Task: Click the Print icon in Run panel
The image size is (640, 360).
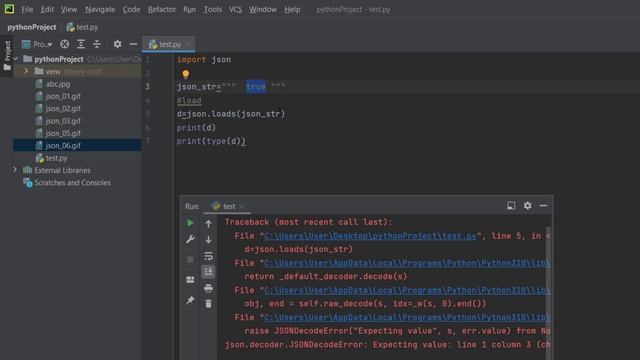Action: 208,288
